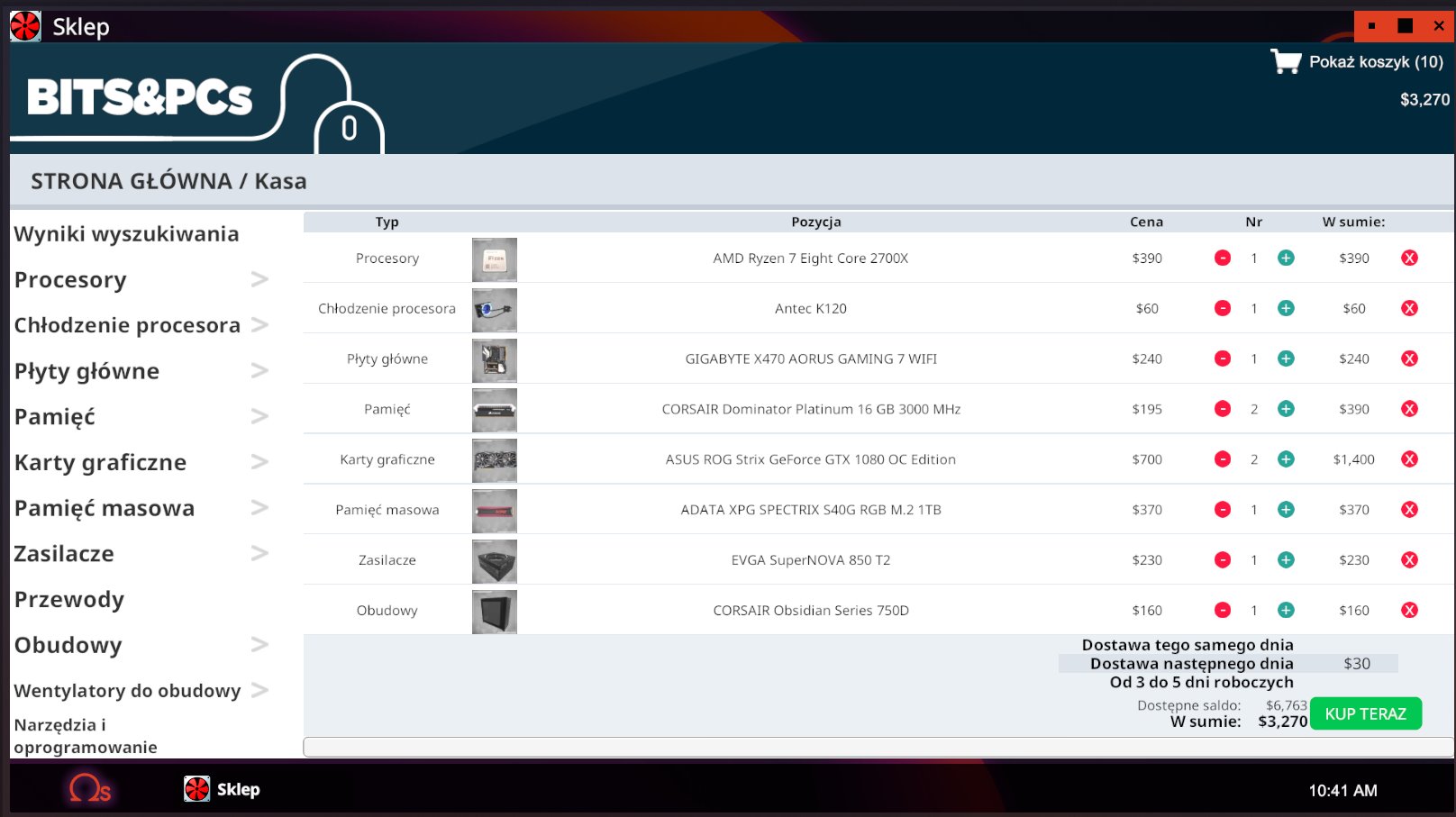Expand the Karty graficzne category arrow
The image size is (1456, 817).
point(259,462)
